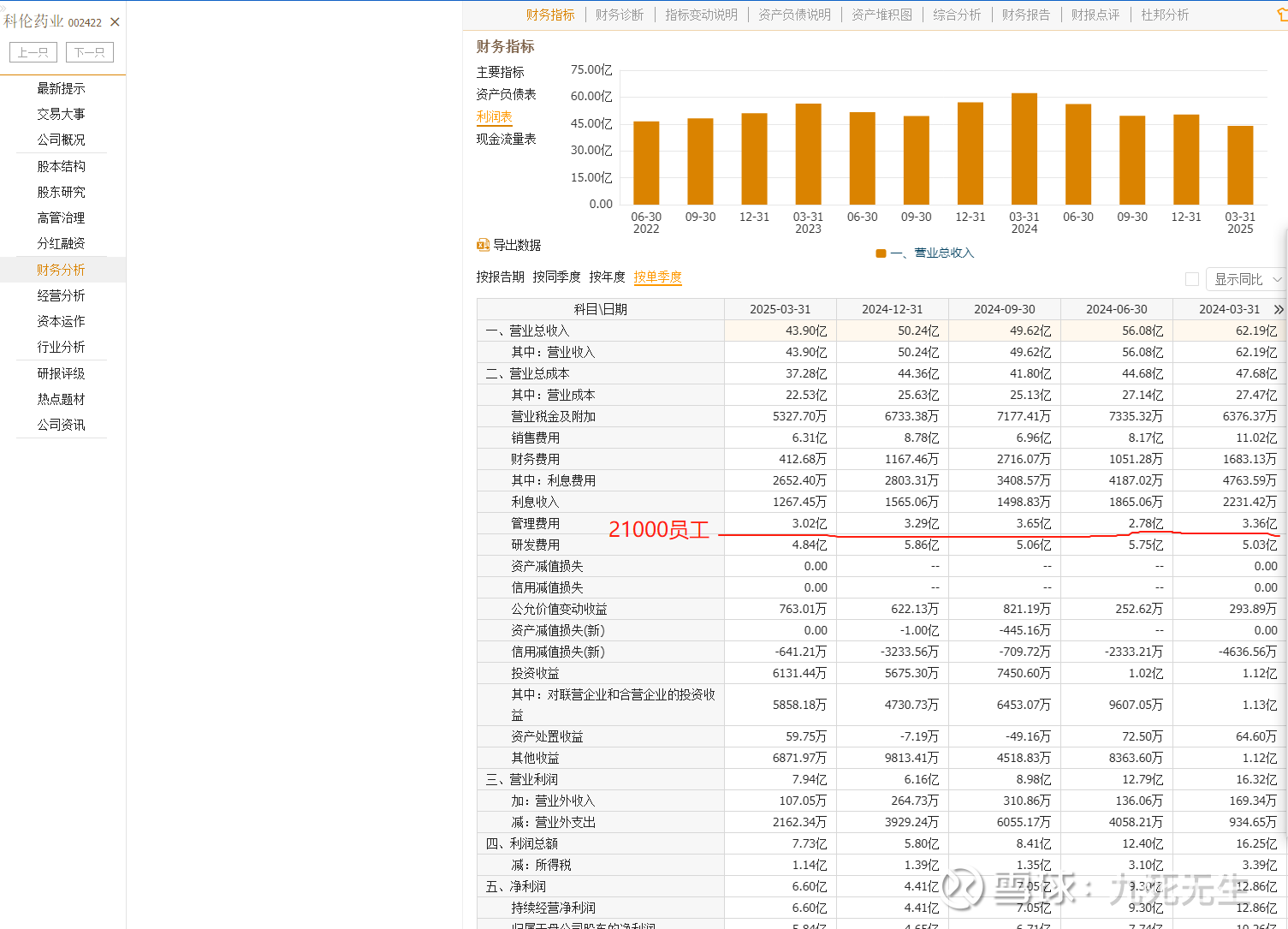Select the 销售费用 row label

pyautogui.click(x=535, y=438)
